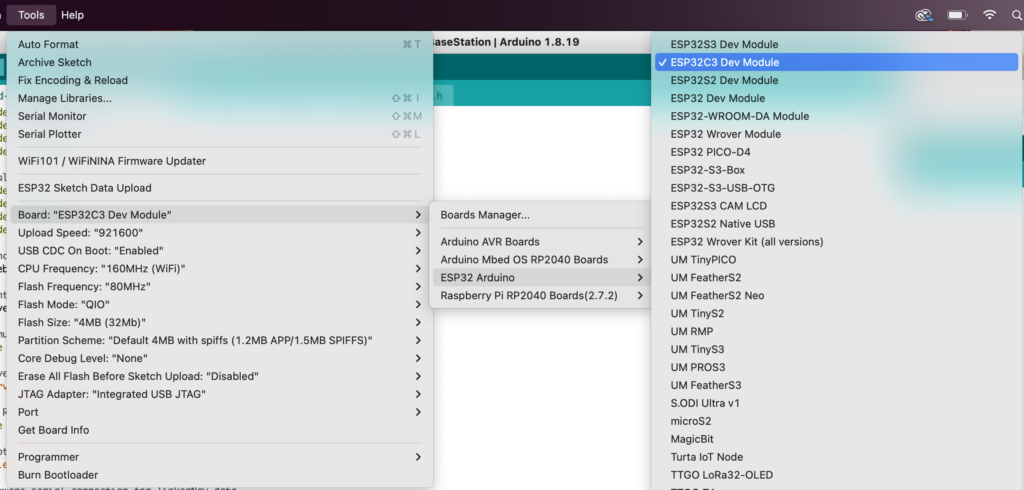This screenshot has width=1024, height=490.
Task: Expand the Port submenu
Action: point(219,412)
